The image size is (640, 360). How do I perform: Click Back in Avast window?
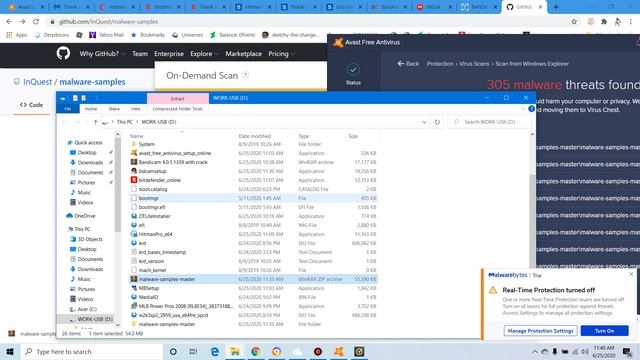point(408,64)
